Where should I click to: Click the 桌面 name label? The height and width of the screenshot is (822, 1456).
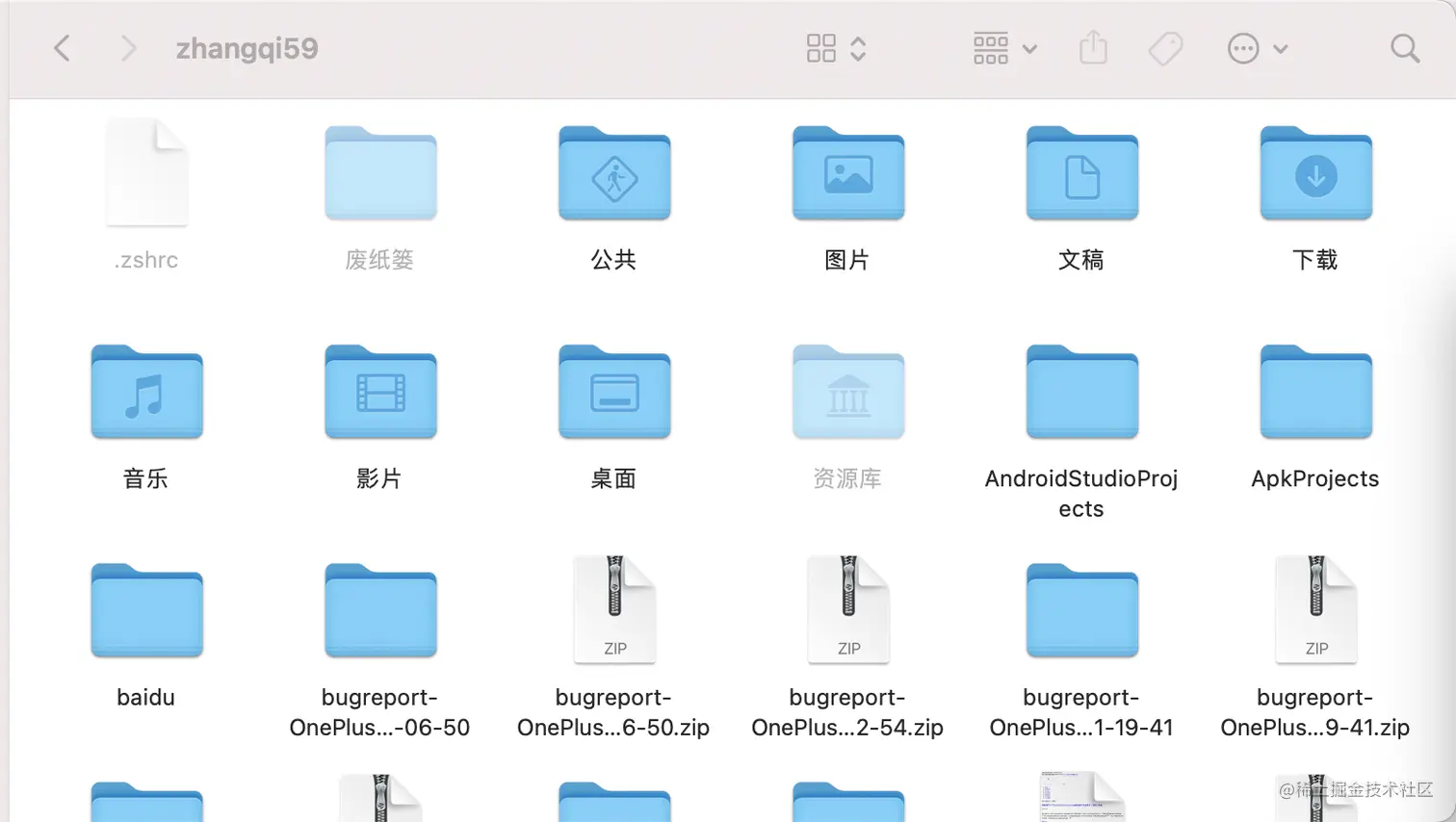613,478
